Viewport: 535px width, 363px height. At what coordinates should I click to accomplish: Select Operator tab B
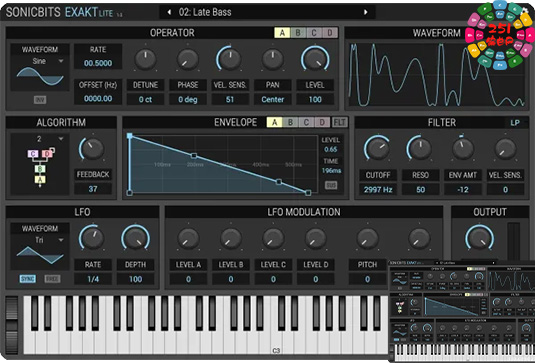298,33
